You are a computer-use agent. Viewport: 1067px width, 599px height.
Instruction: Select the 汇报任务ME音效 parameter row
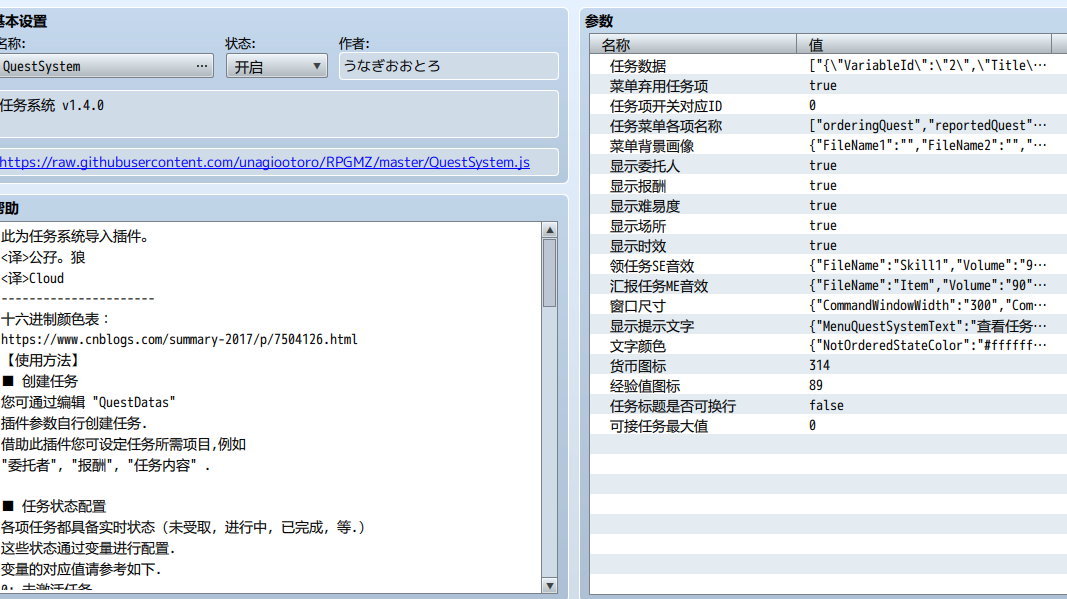828,285
